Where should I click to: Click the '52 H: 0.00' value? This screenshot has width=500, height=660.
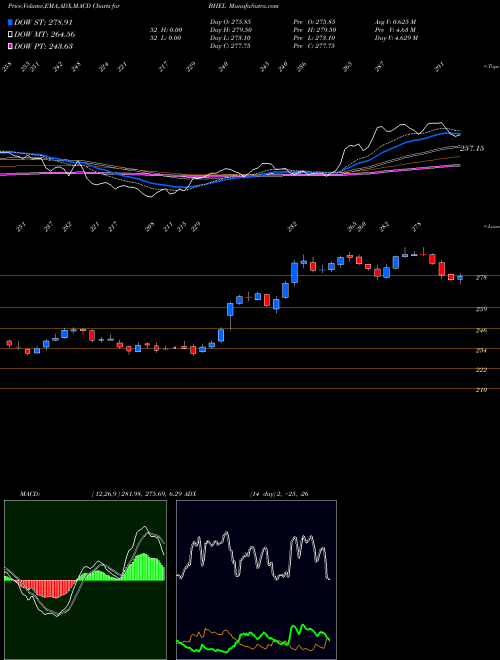click(166, 30)
